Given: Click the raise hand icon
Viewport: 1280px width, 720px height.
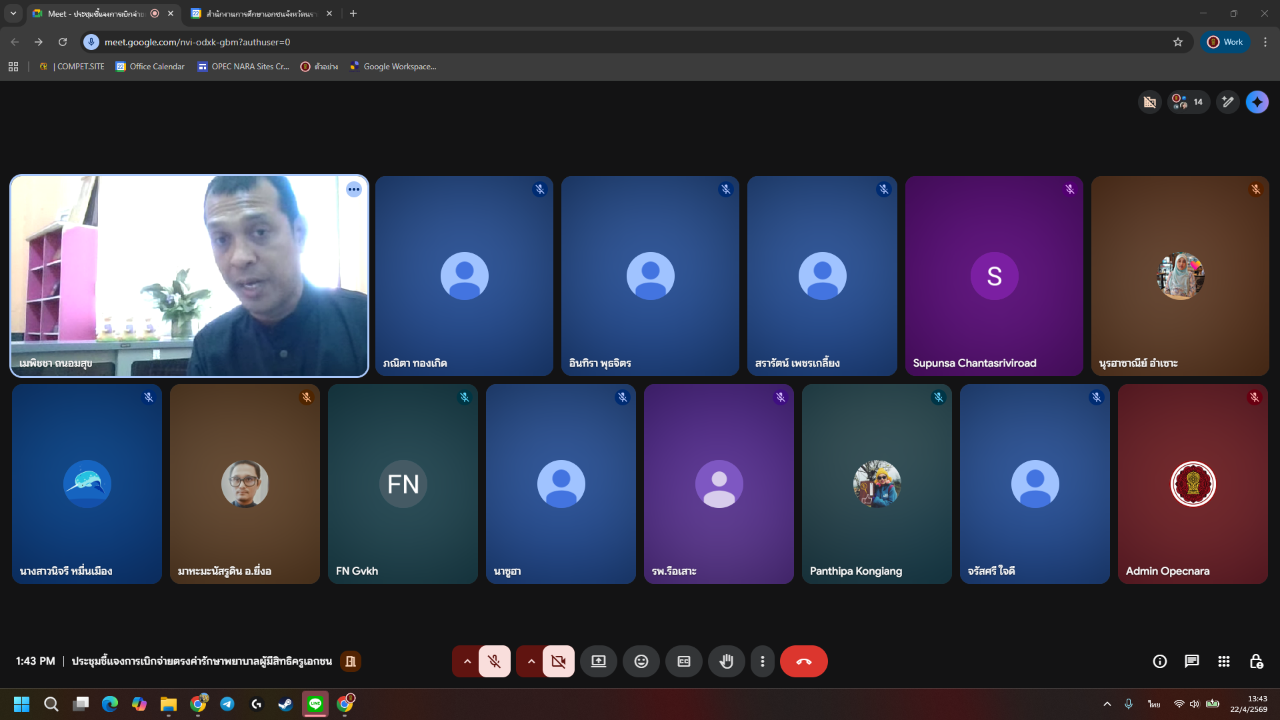Looking at the screenshot, I should (x=727, y=661).
